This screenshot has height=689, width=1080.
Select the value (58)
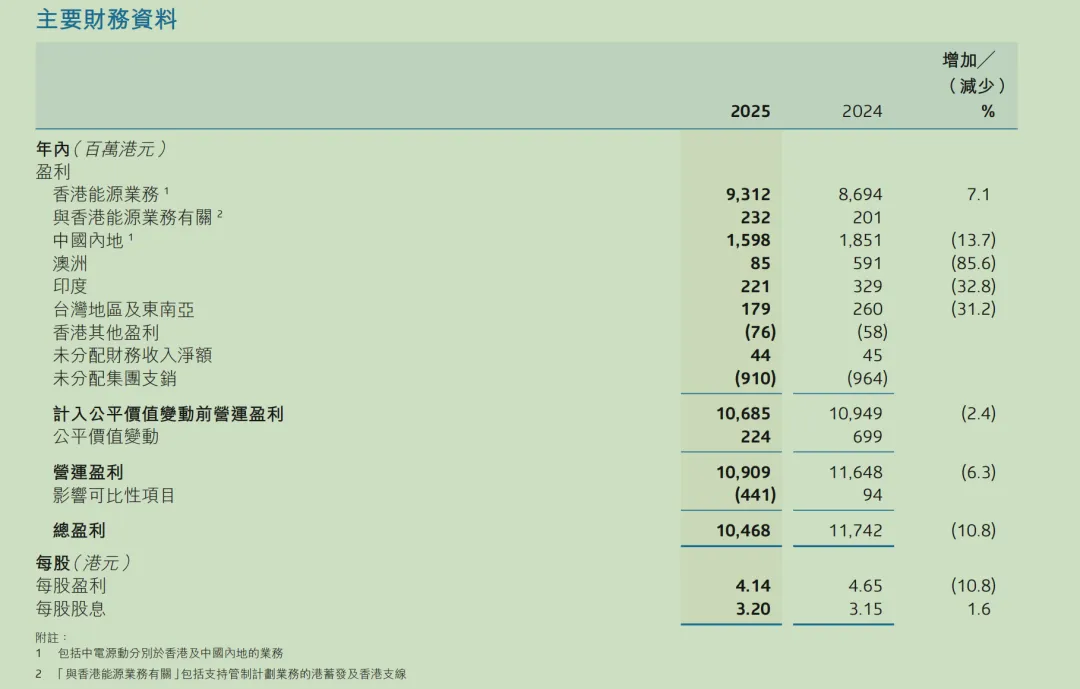click(872, 332)
